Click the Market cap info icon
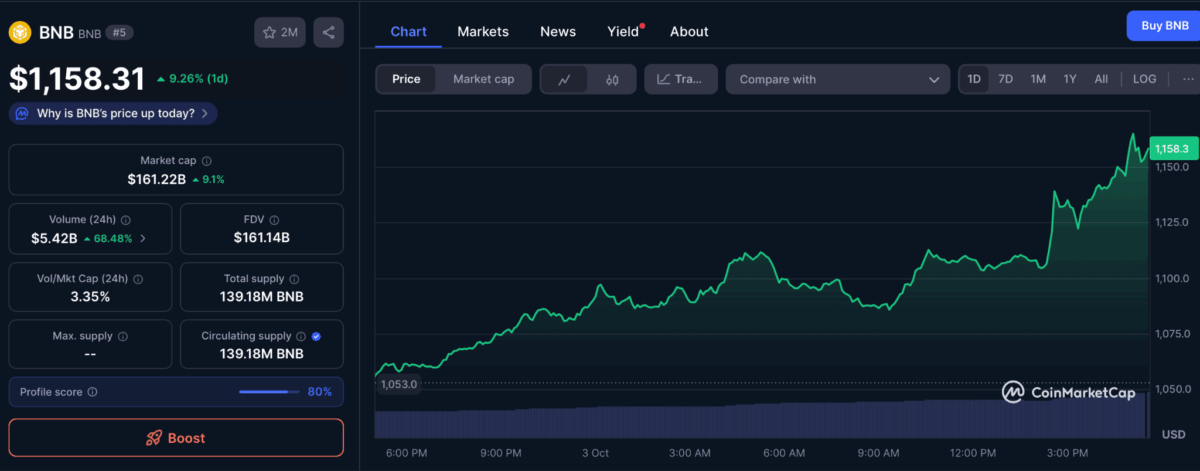 coord(207,160)
